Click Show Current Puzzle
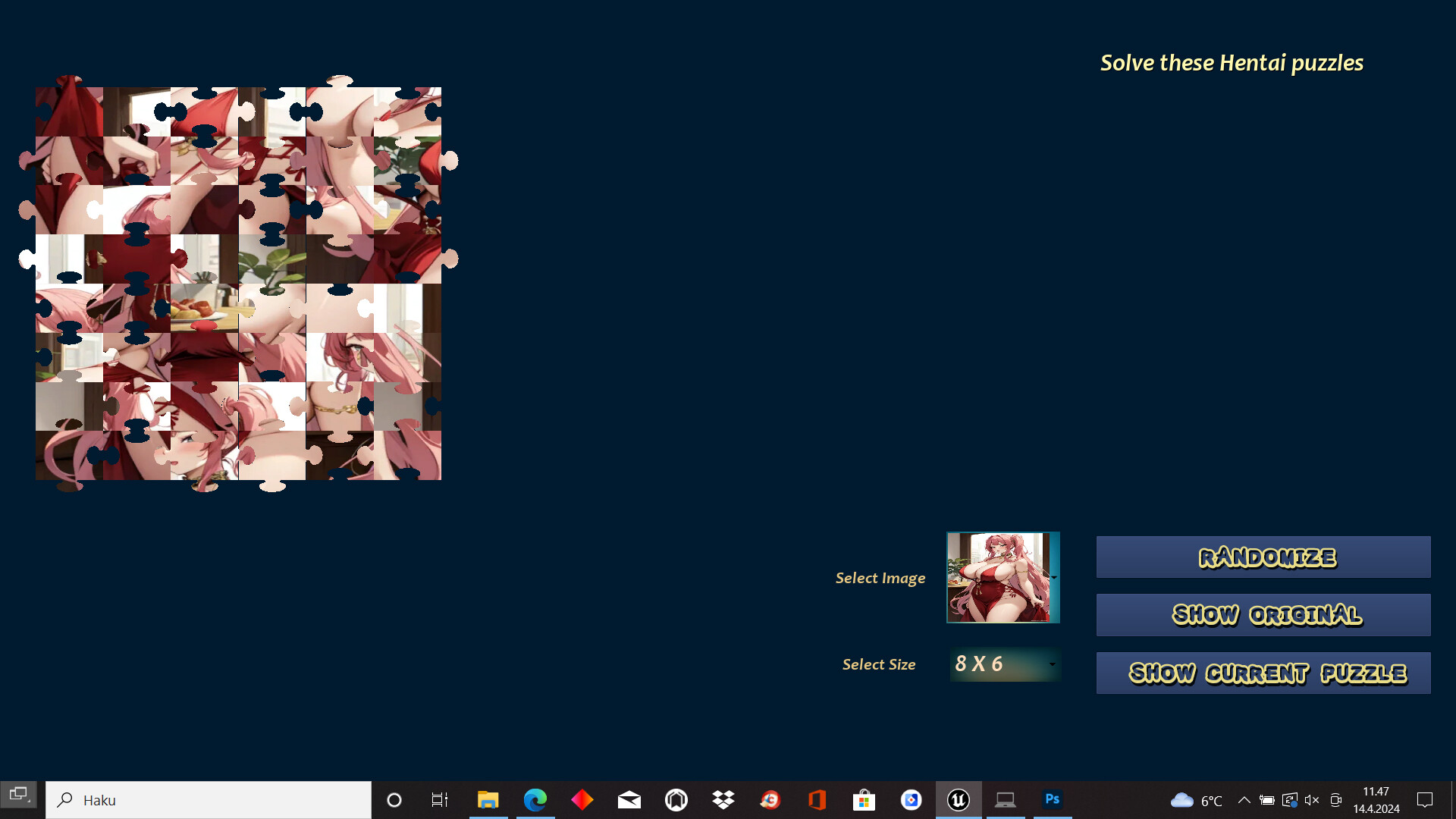 point(1263,673)
